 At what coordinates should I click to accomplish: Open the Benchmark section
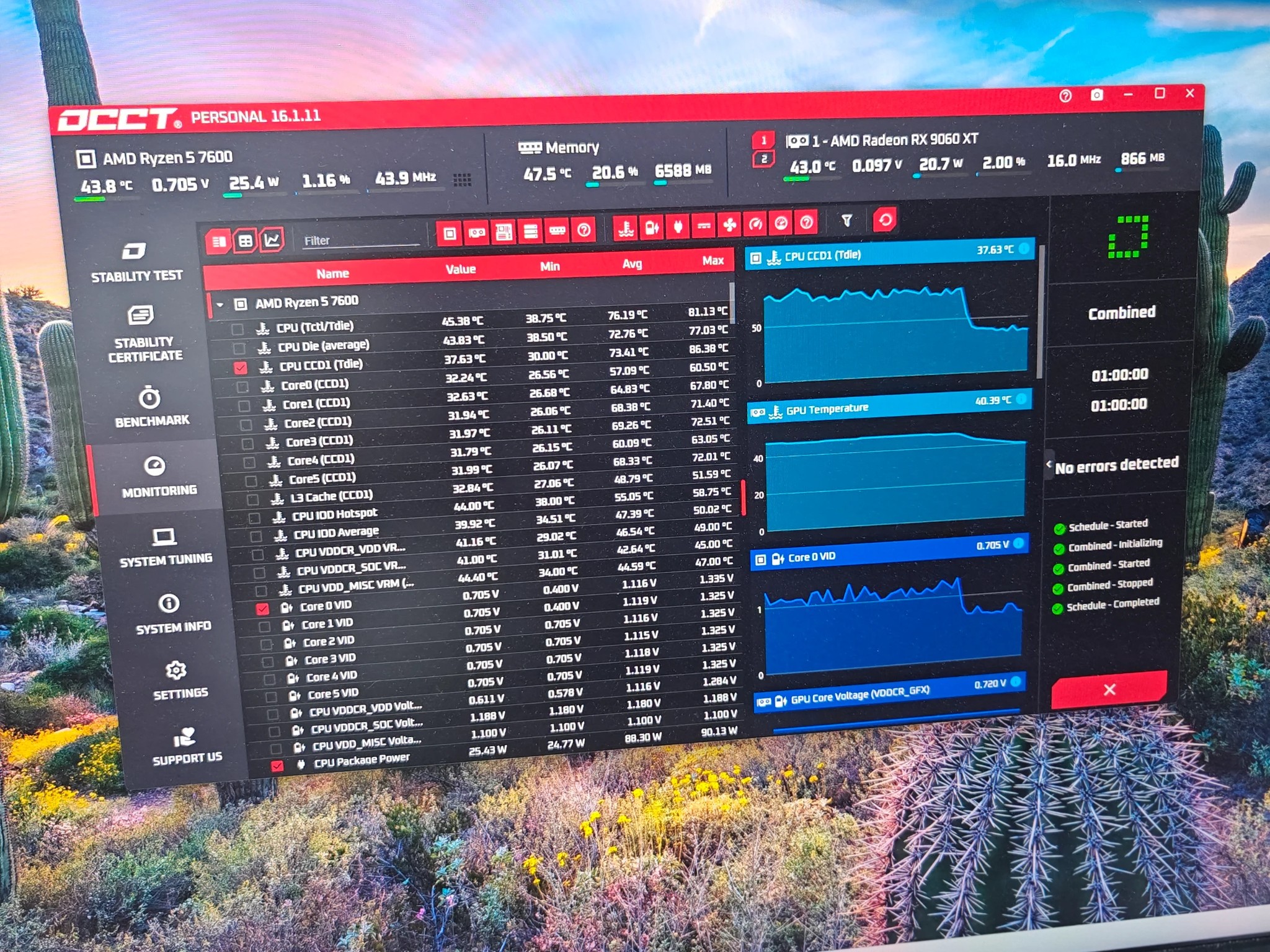coord(151,407)
